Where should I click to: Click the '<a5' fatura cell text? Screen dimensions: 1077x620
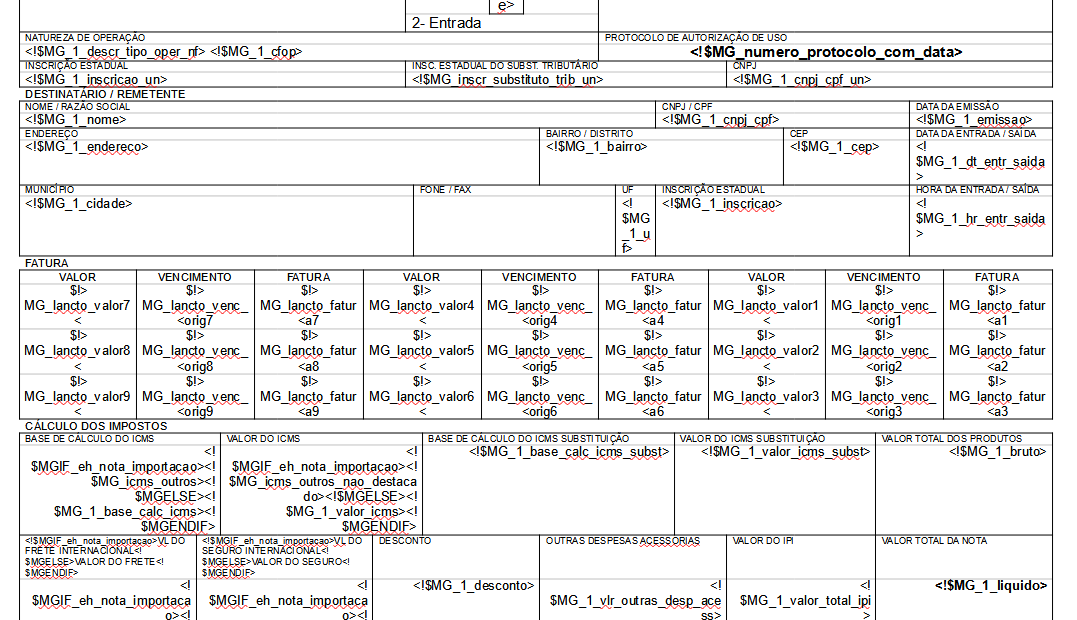click(653, 367)
